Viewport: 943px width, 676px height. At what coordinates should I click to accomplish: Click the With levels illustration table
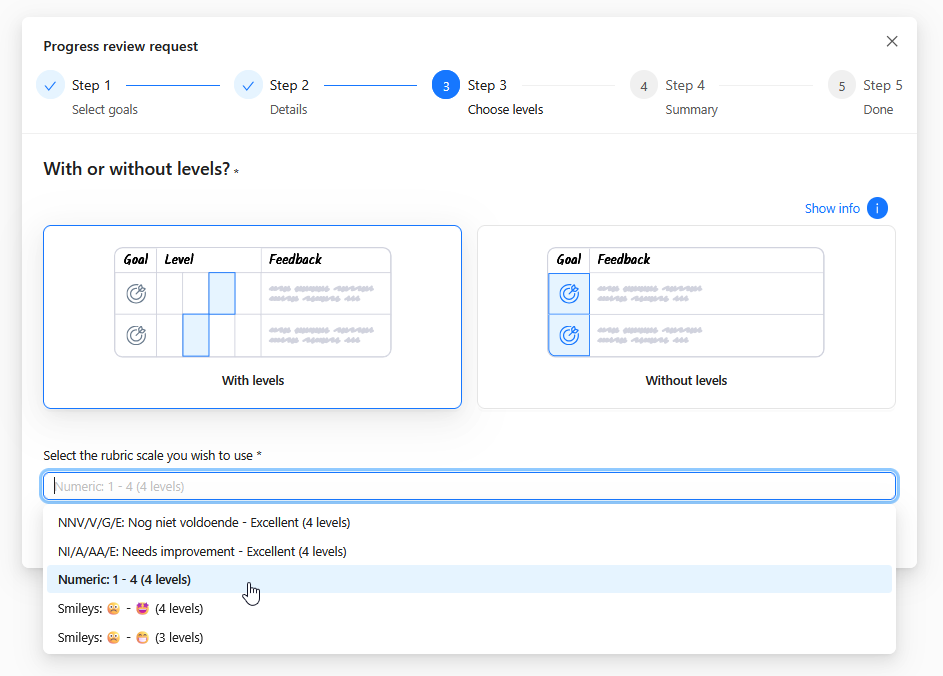(x=253, y=302)
